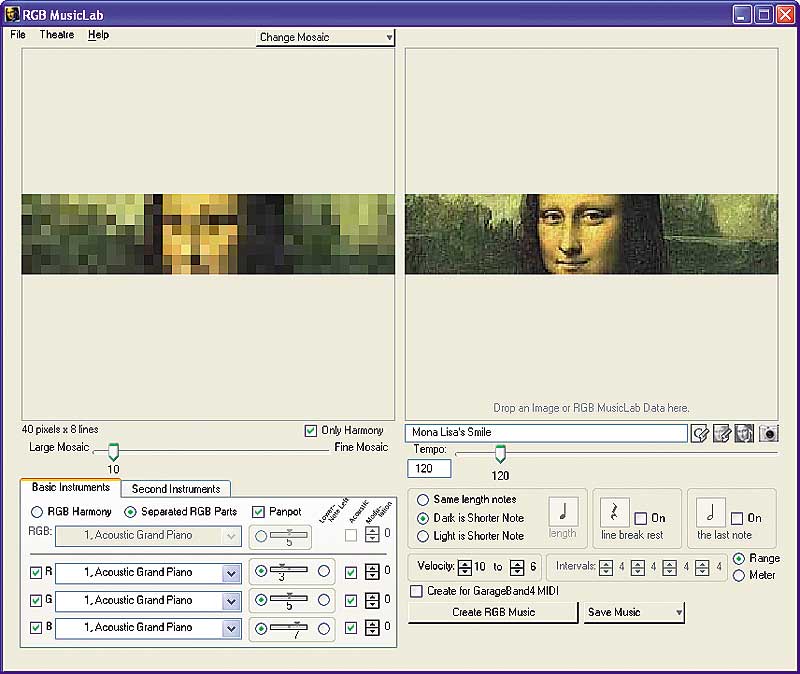Open the G instrument dropdown
The height and width of the screenshot is (674, 800).
pyautogui.click(x=231, y=601)
